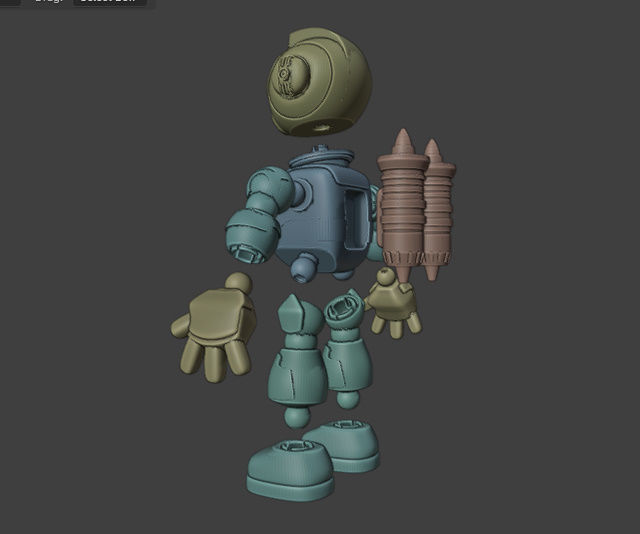
Task: Select the small glove hand below the jetpack
Action: [393, 304]
